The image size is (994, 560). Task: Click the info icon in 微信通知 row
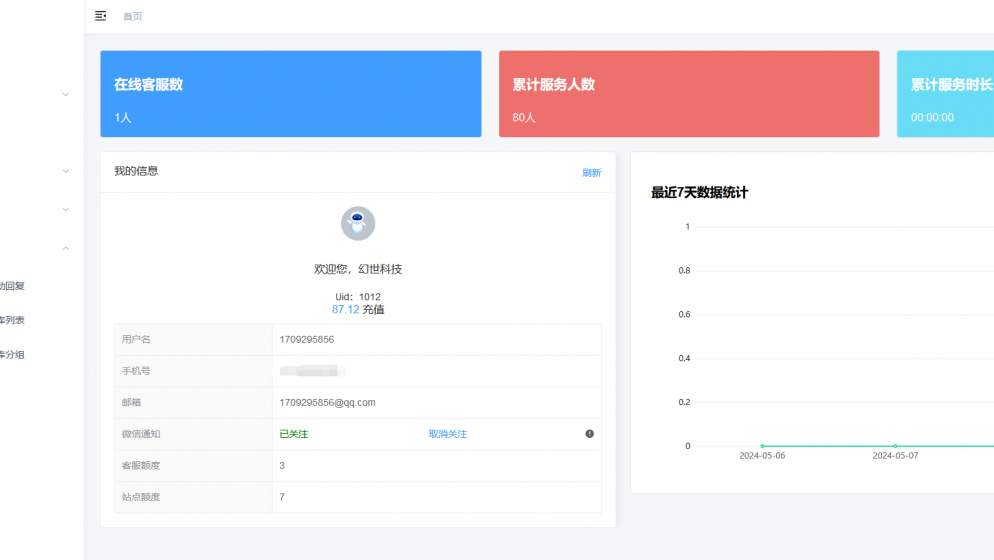[x=589, y=434]
